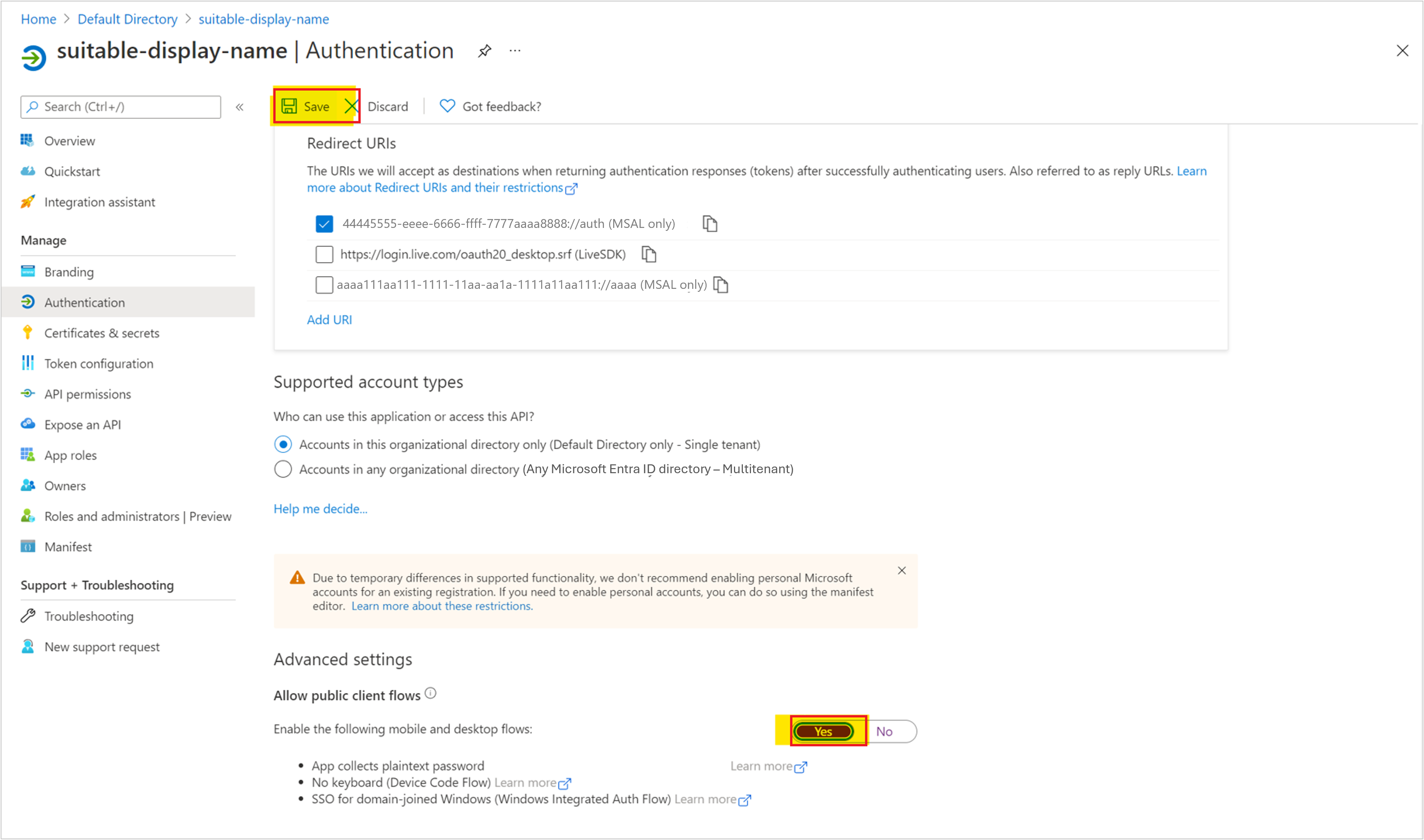Viewport: 1424px width, 840px height.
Task: Click the Branding icon in sidebar
Action: pyautogui.click(x=27, y=271)
